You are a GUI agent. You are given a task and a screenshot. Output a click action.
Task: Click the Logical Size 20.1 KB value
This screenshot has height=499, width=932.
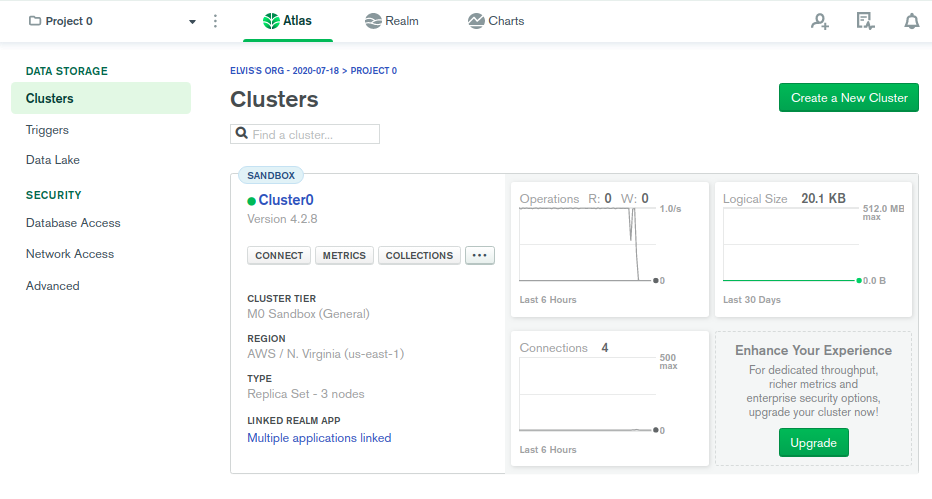[823, 198]
